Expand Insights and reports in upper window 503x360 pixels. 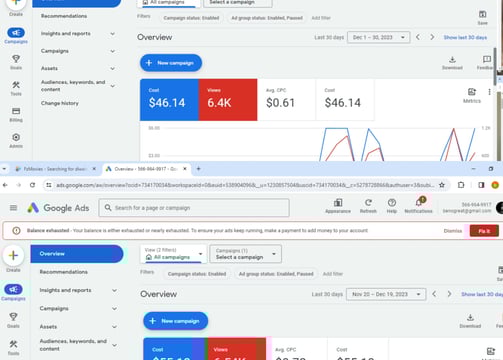pos(113,34)
